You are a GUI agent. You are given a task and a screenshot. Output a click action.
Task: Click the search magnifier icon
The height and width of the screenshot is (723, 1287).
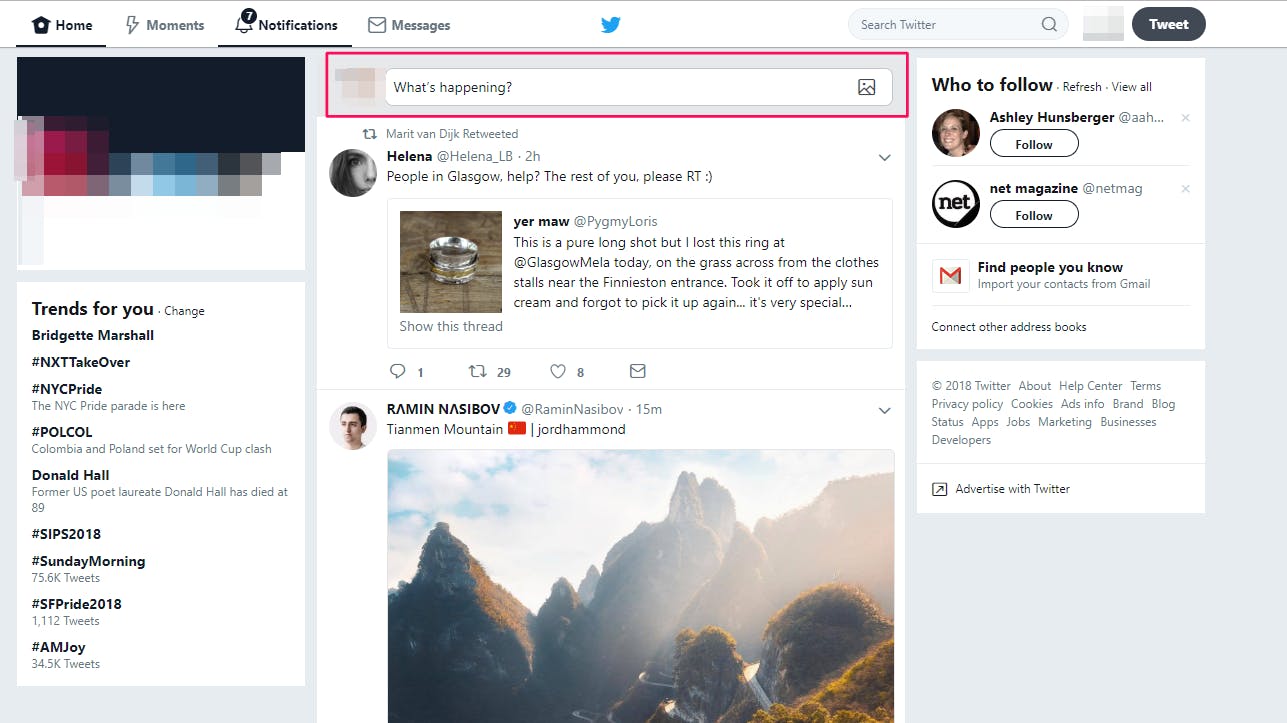tap(1049, 25)
